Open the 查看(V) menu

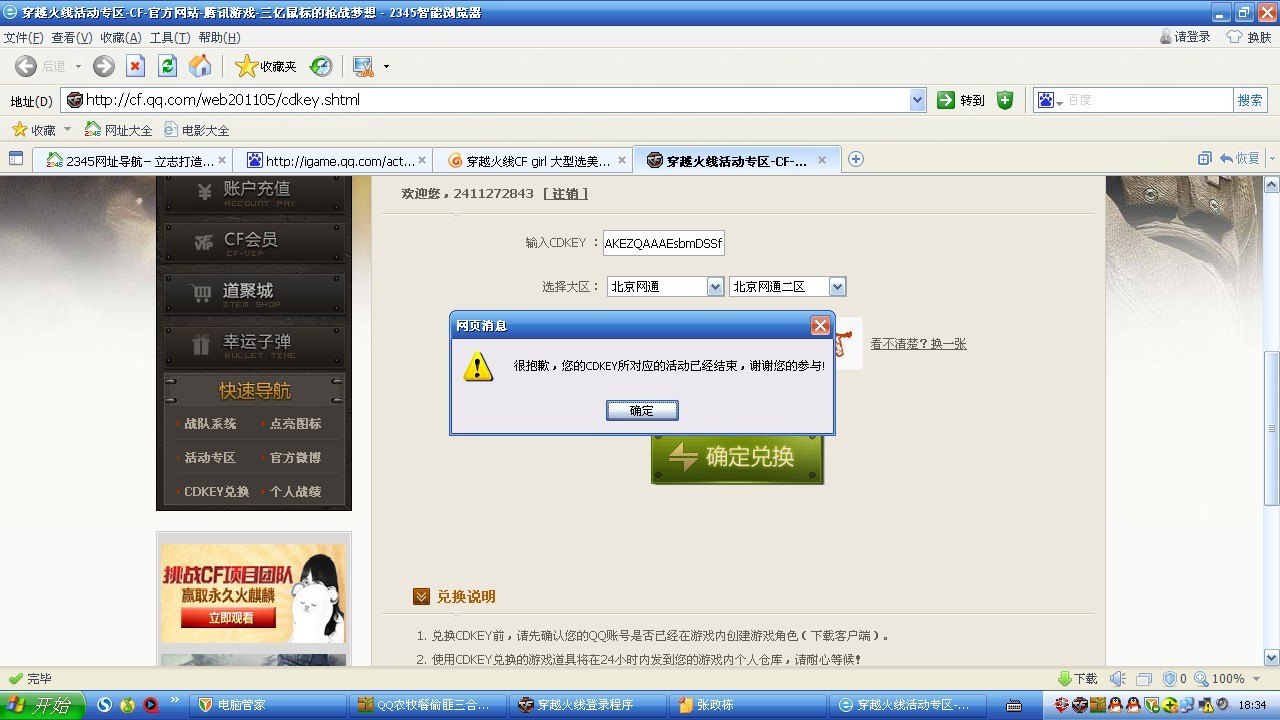[72, 38]
